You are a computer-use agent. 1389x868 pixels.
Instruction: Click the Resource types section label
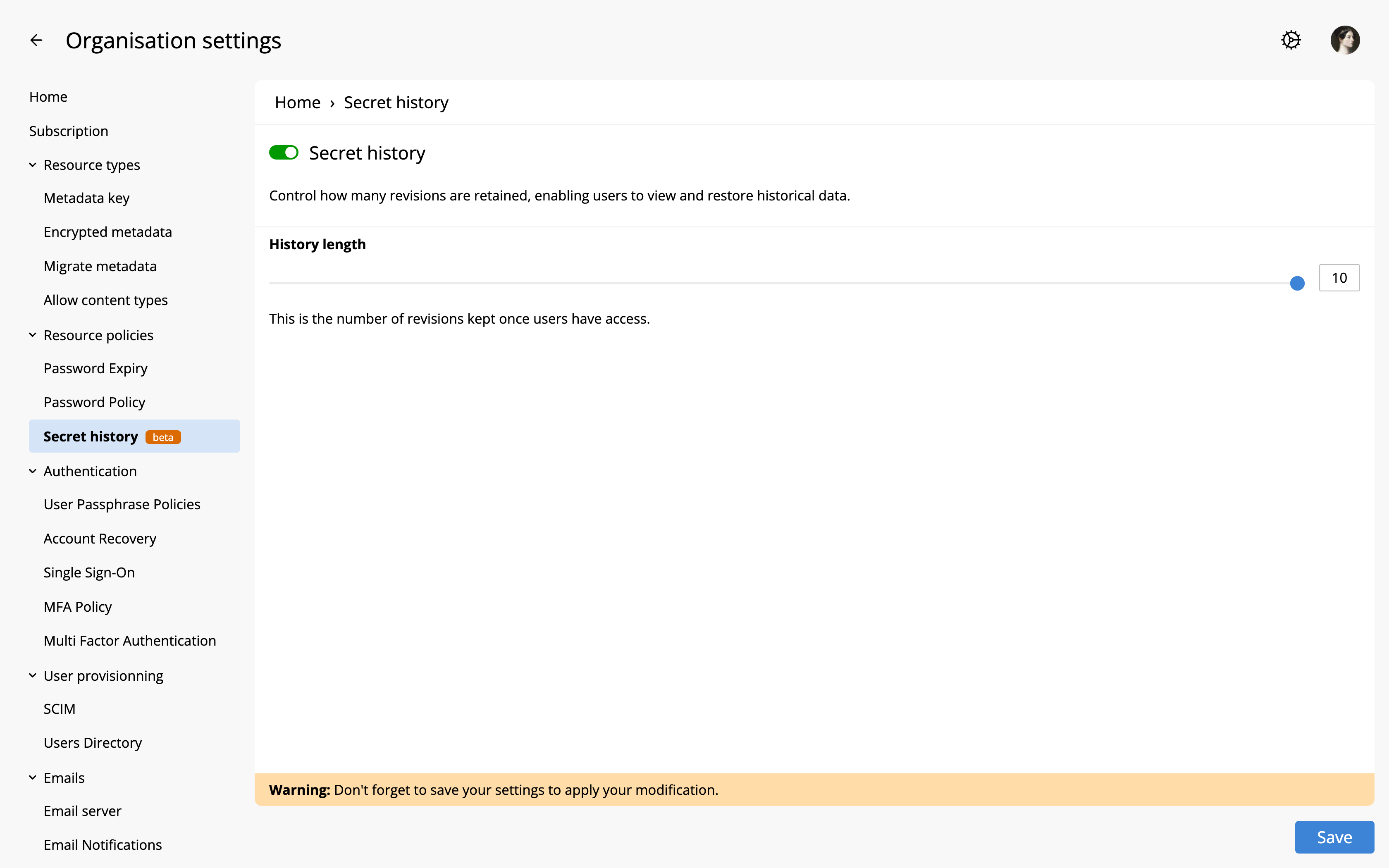92,165
